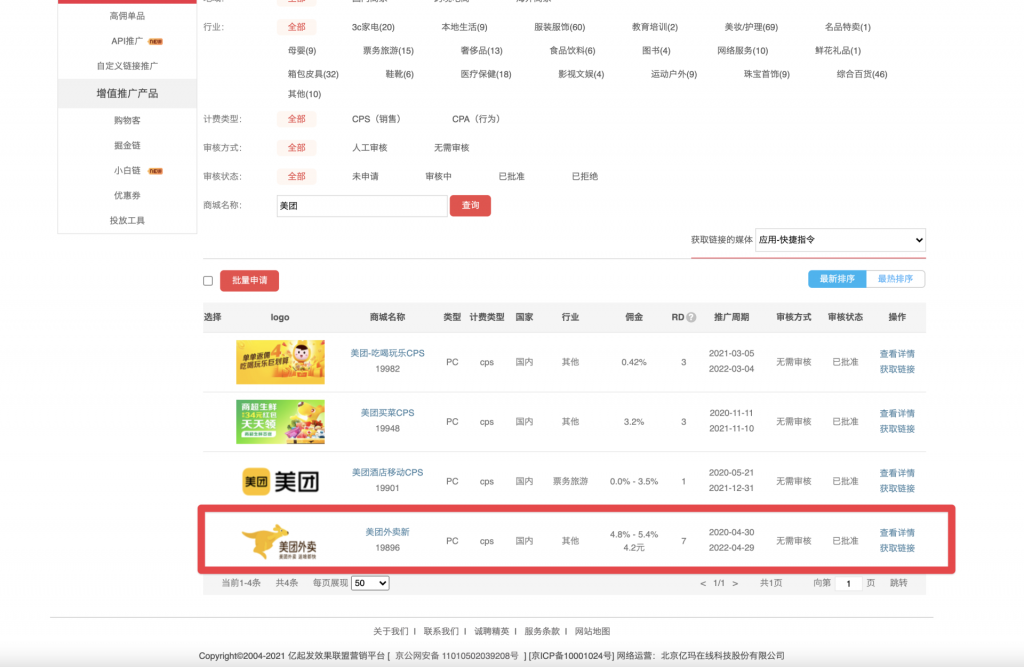
Task: Filter industry by 3c家电(20)
Action: [373, 27]
